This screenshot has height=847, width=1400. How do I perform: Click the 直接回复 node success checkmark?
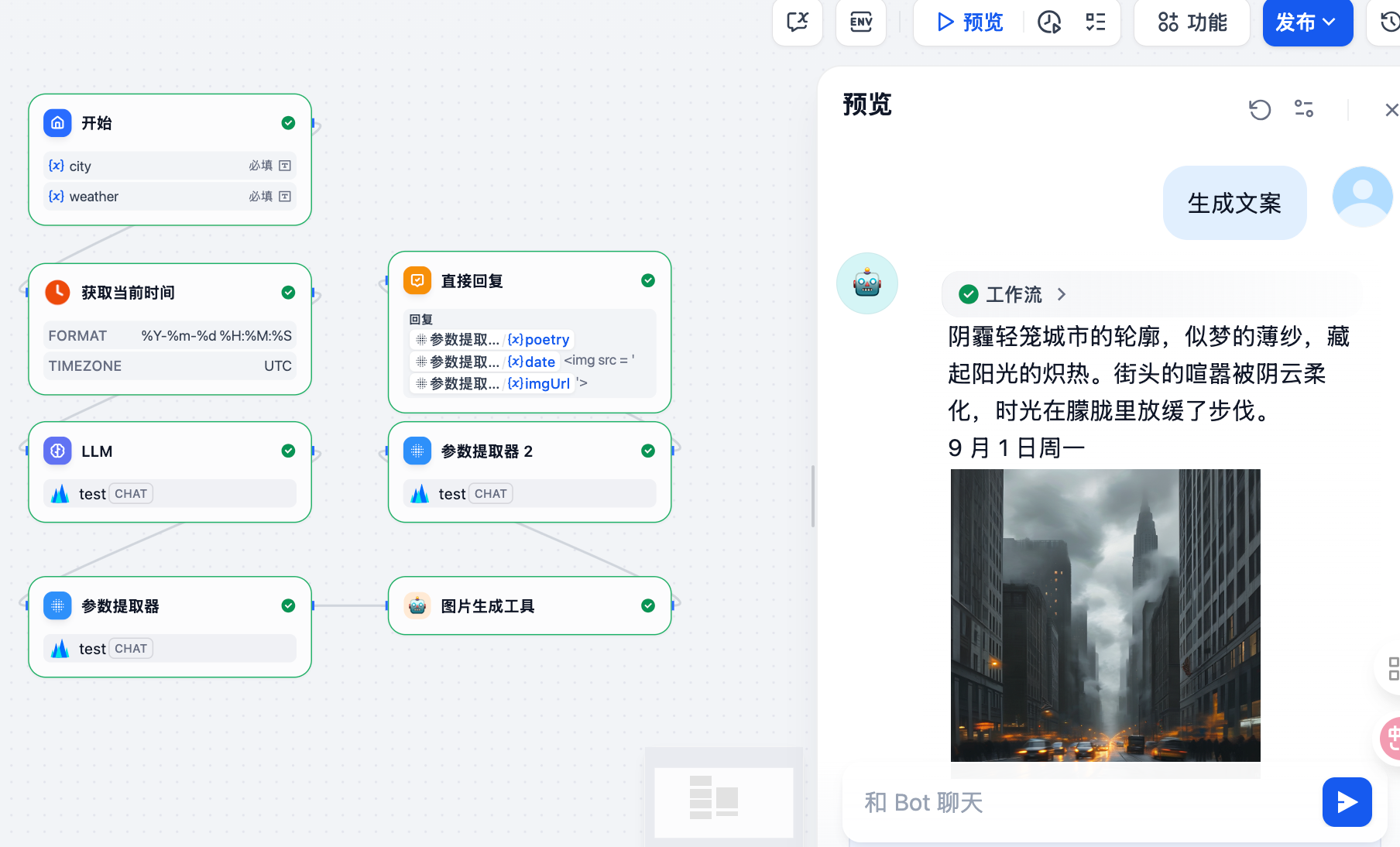pyautogui.click(x=648, y=281)
